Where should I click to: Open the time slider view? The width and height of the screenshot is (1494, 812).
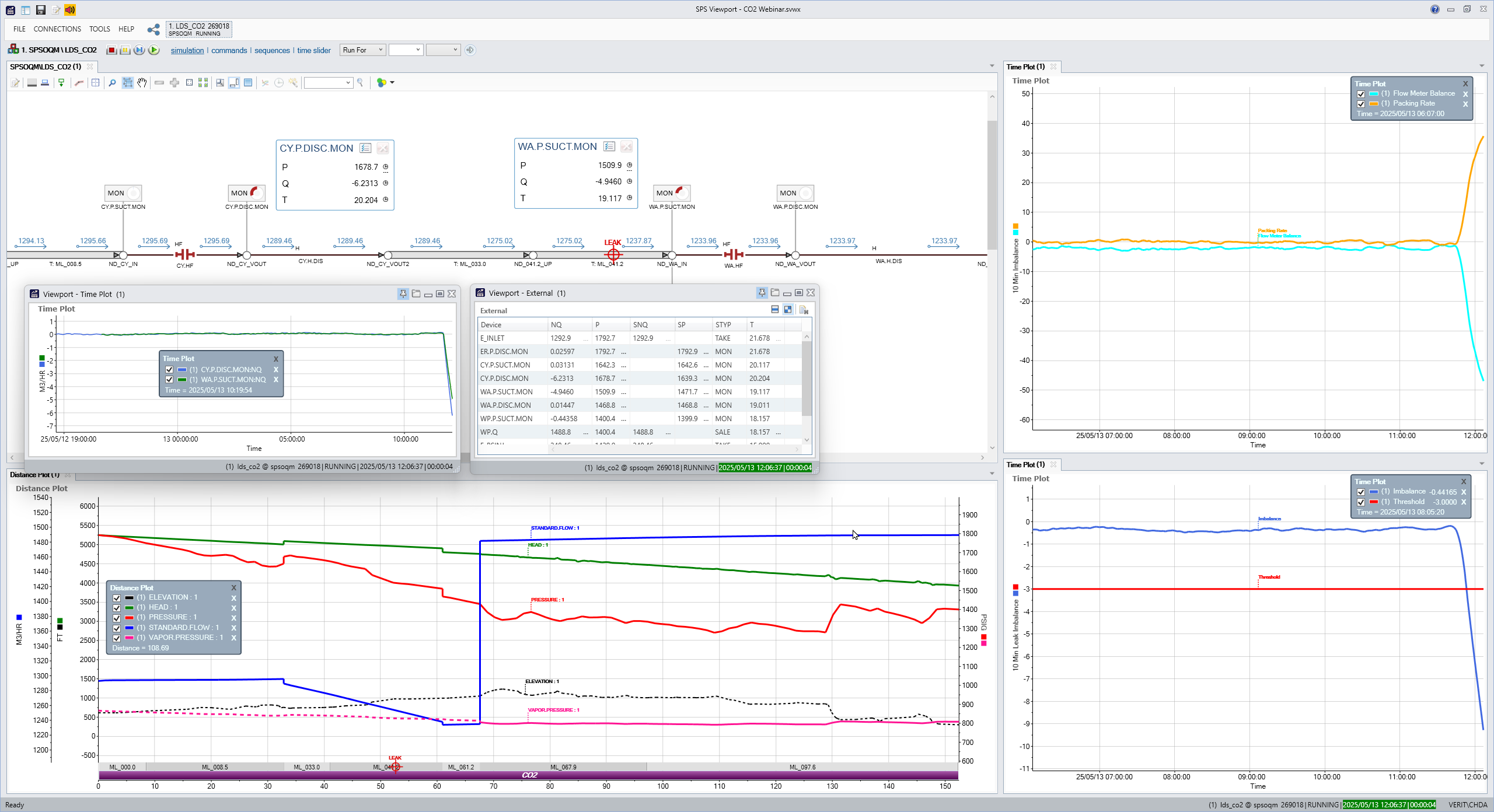pos(313,50)
